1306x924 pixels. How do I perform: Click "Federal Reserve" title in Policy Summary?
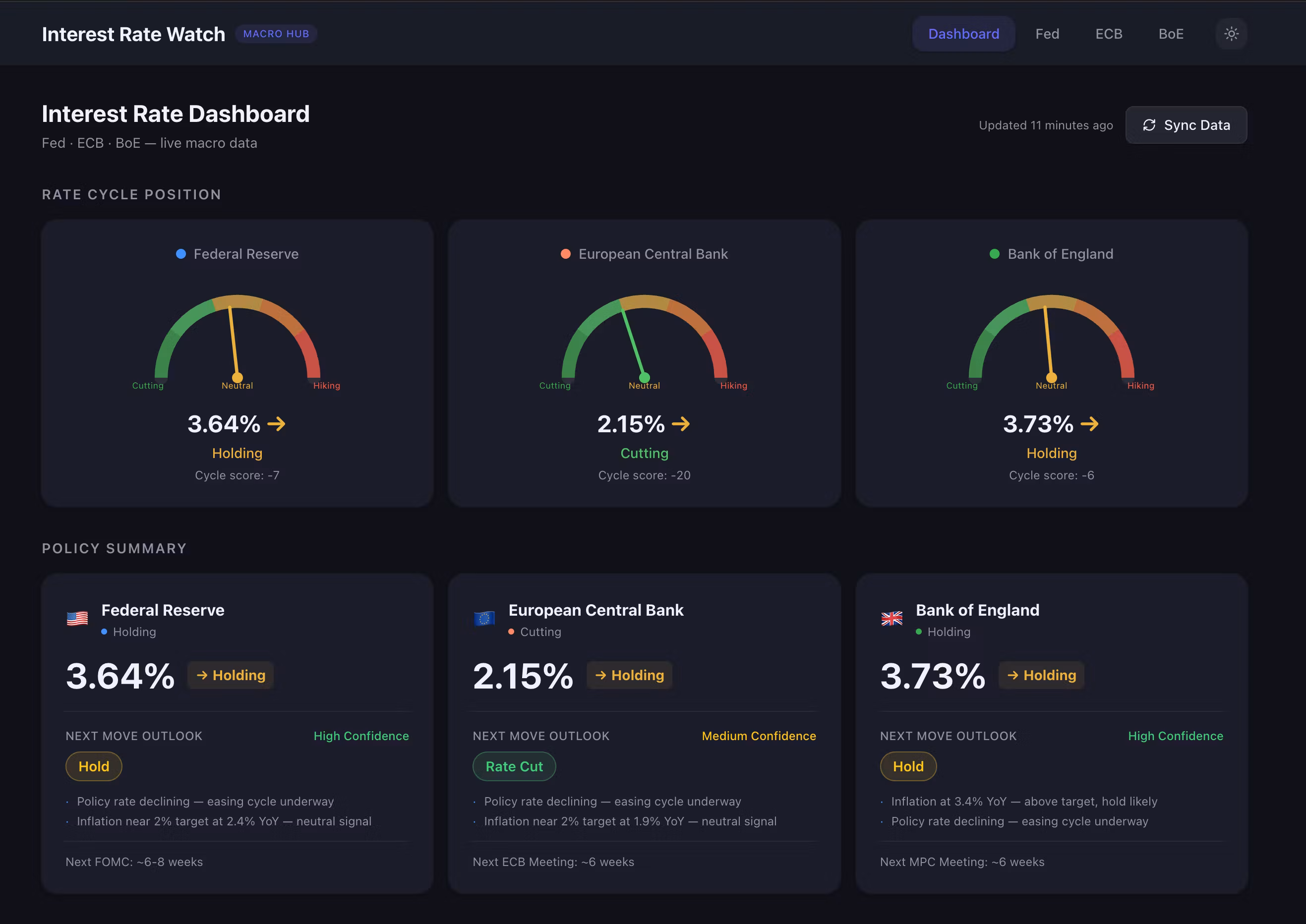click(x=163, y=610)
